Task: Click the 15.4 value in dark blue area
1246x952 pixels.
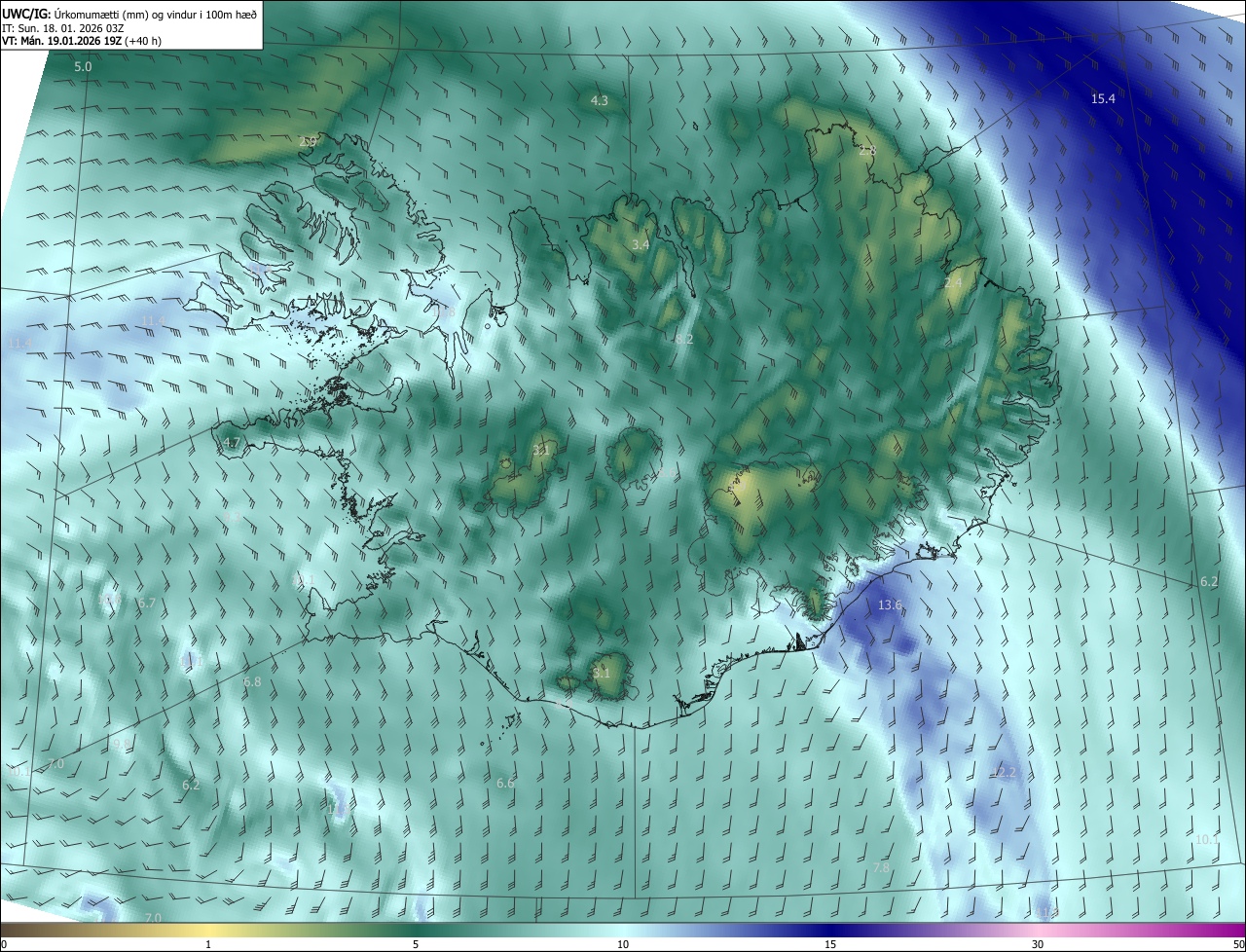Action: point(1103,98)
